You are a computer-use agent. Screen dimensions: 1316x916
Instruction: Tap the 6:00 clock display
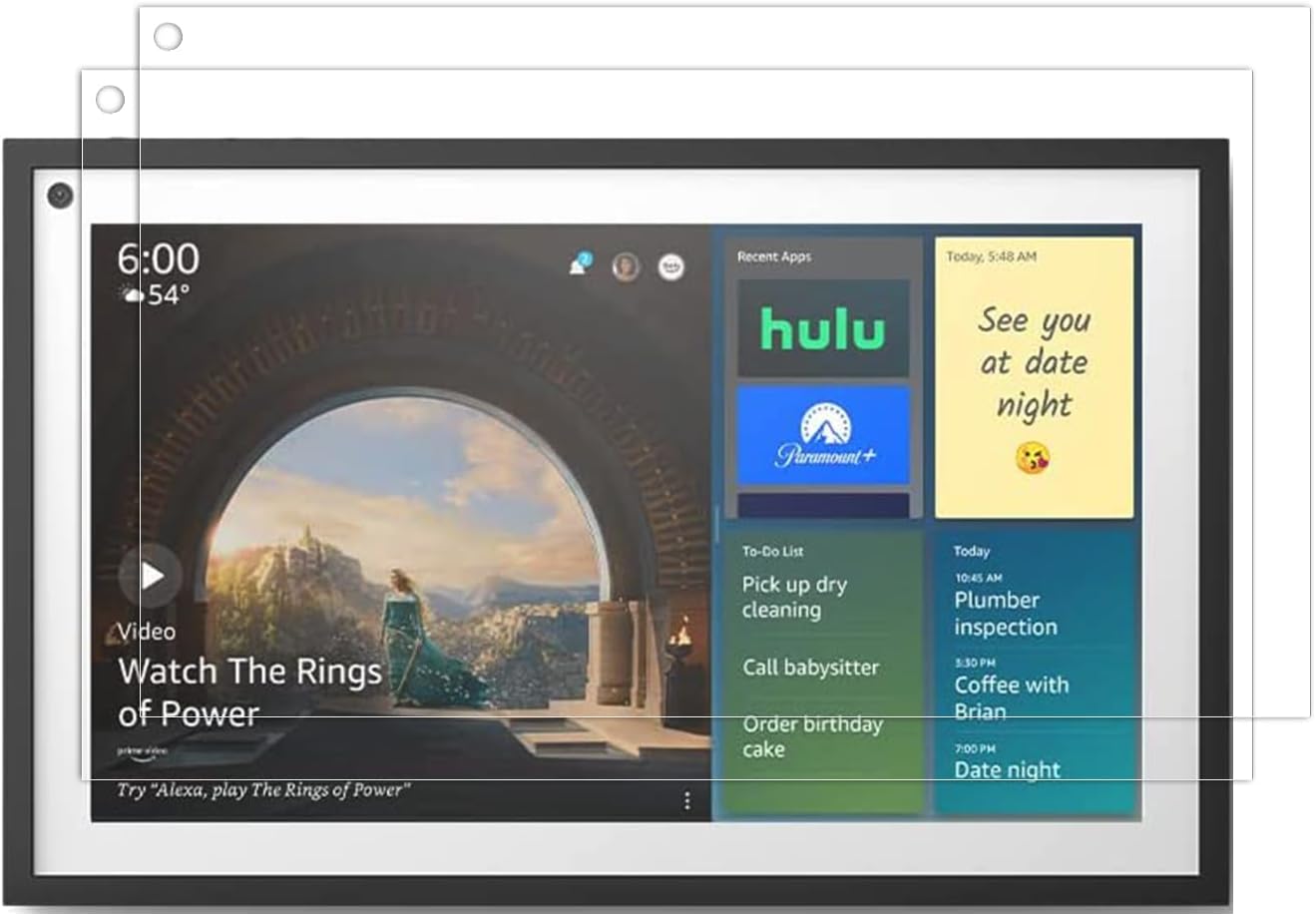click(x=159, y=259)
